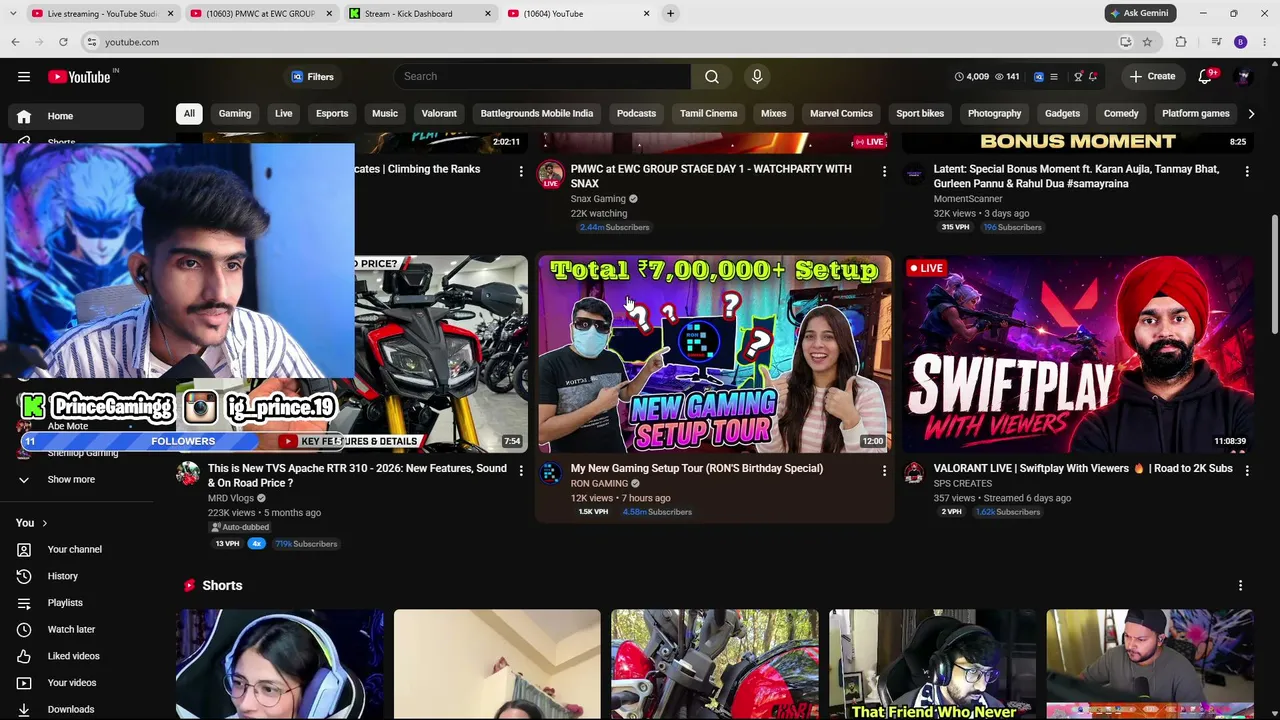Click the vidIQ trophy icon in the header
Image resolution: width=1280 pixels, height=720 pixels.
[1078, 77]
